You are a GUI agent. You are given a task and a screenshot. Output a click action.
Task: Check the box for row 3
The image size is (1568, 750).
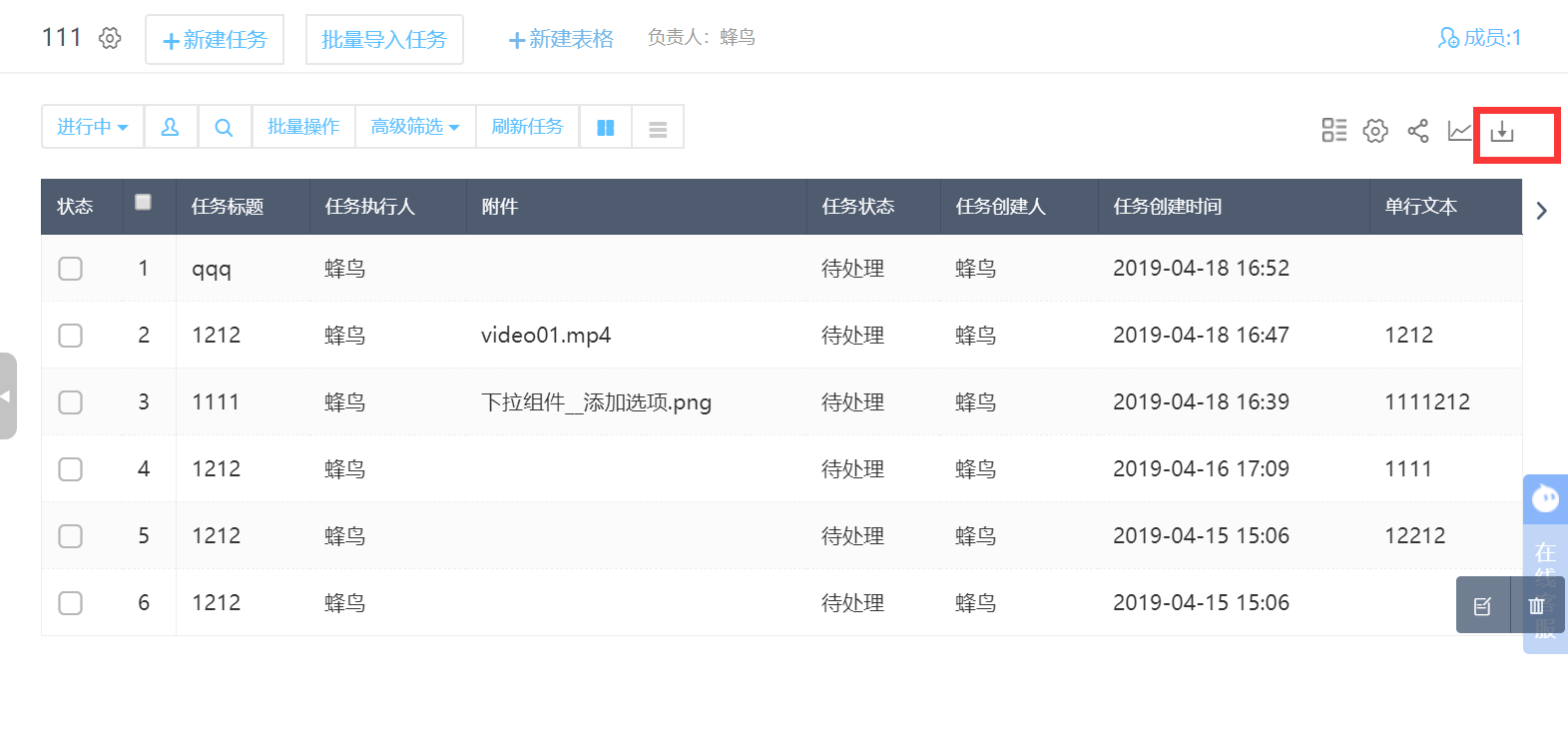[x=70, y=402]
